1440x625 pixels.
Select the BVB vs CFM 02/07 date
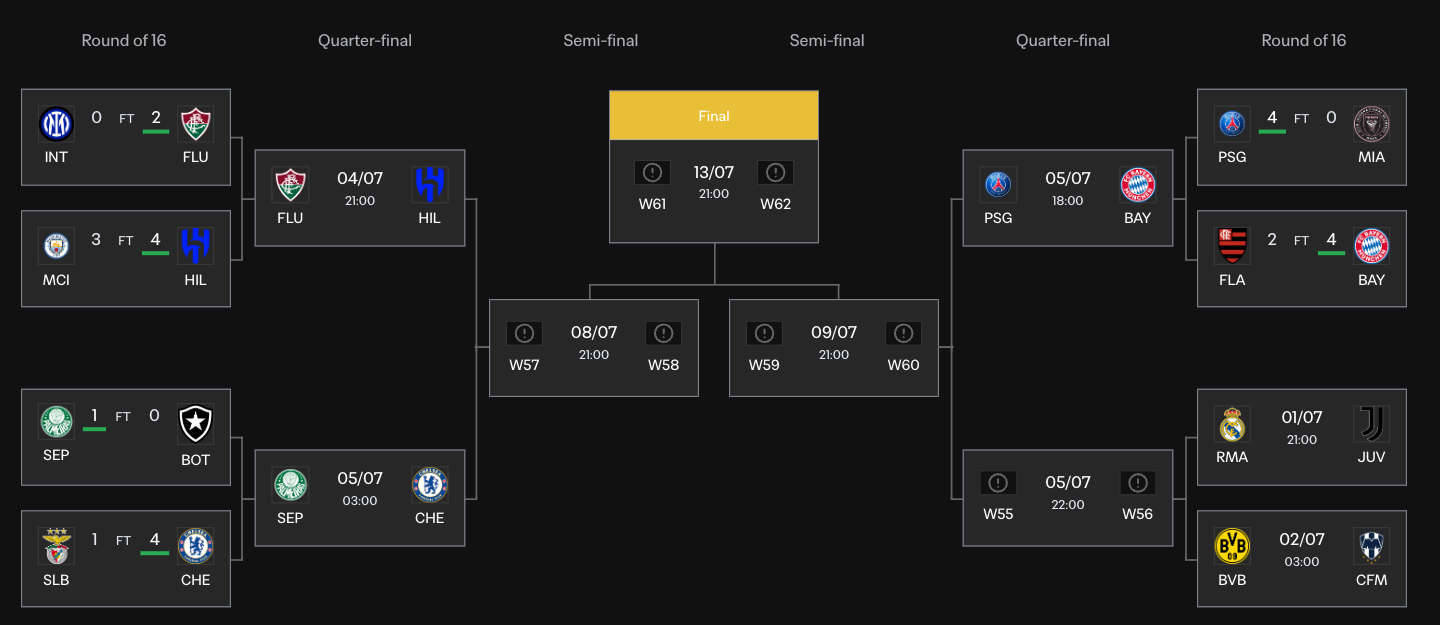click(x=1302, y=539)
